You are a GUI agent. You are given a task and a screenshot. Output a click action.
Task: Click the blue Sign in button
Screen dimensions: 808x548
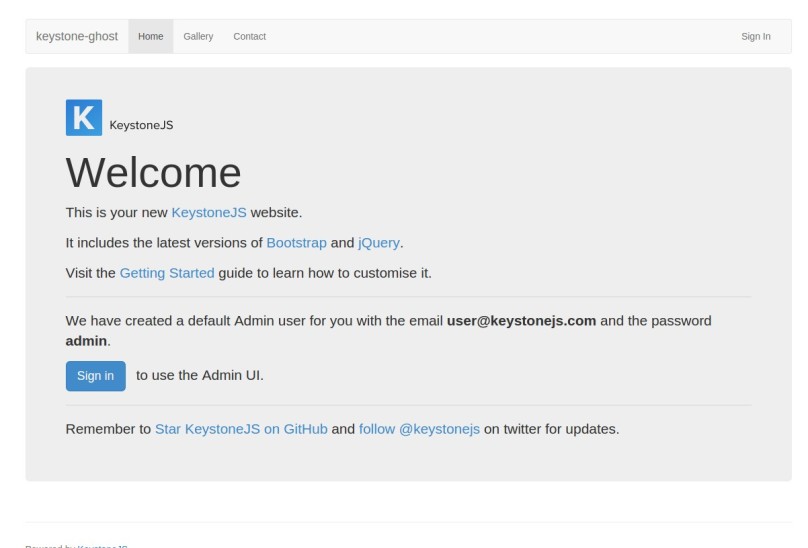pyautogui.click(x=96, y=376)
